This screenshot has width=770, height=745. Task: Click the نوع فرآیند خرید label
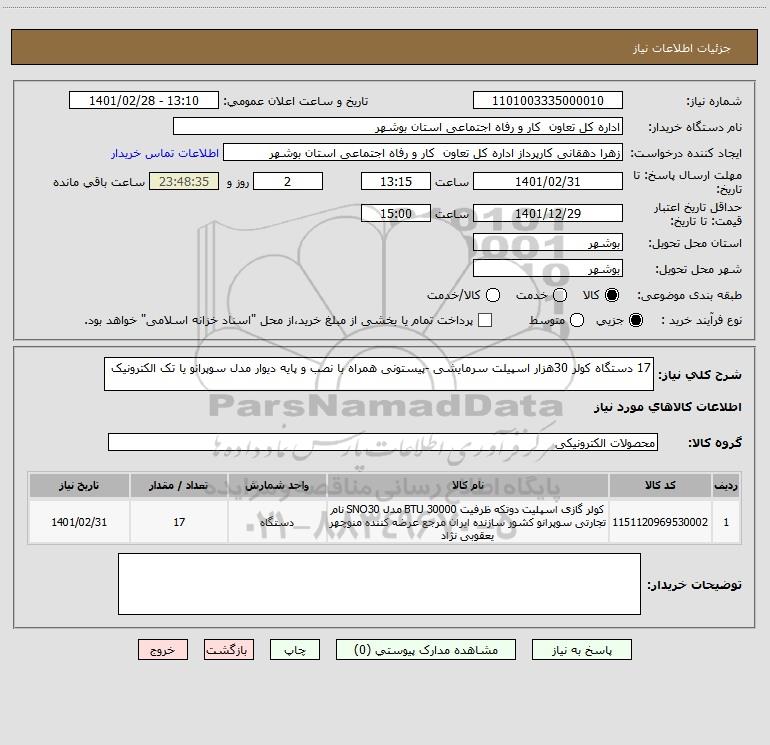(x=701, y=320)
